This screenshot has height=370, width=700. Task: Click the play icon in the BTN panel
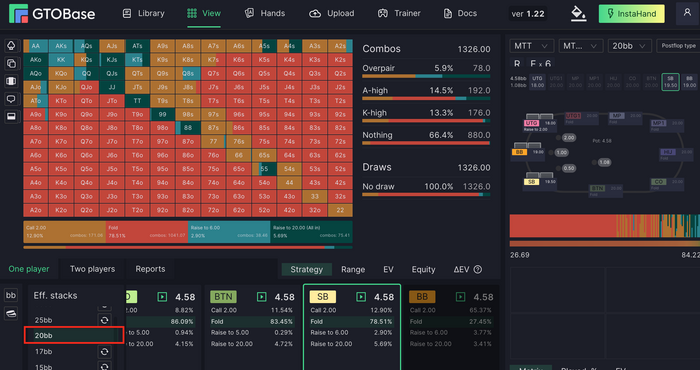[x=262, y=297]
